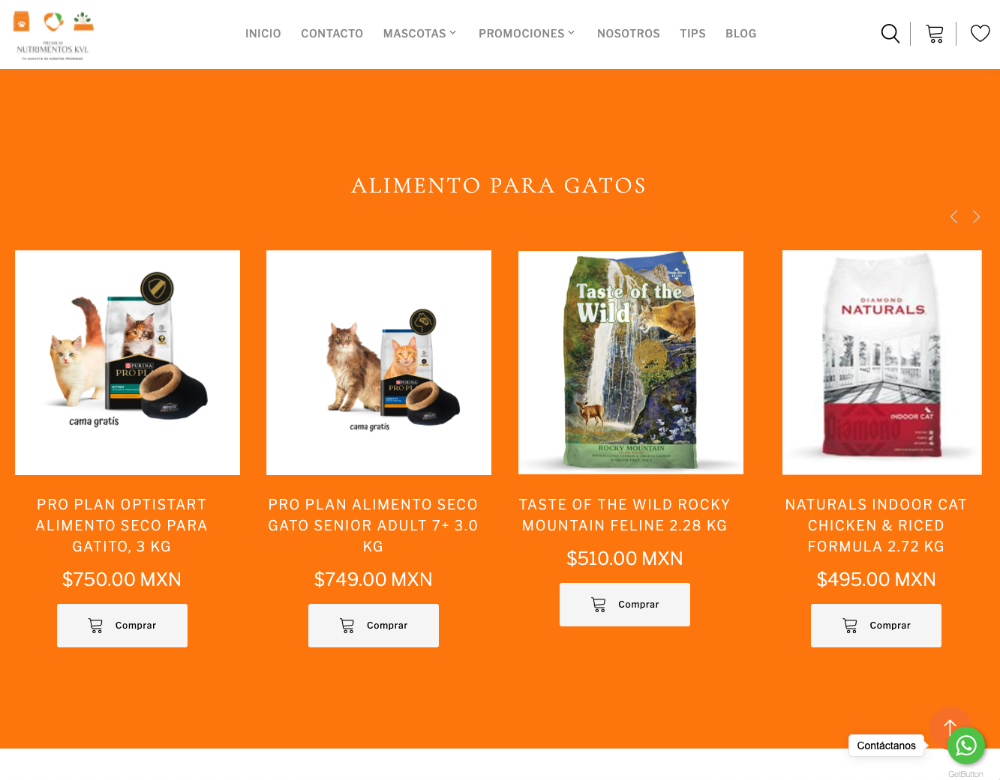Image resolution: width=1000 pixels, height=780 pixels.
Task: Open the shopping cart icon in header
Action: point(934,34)
